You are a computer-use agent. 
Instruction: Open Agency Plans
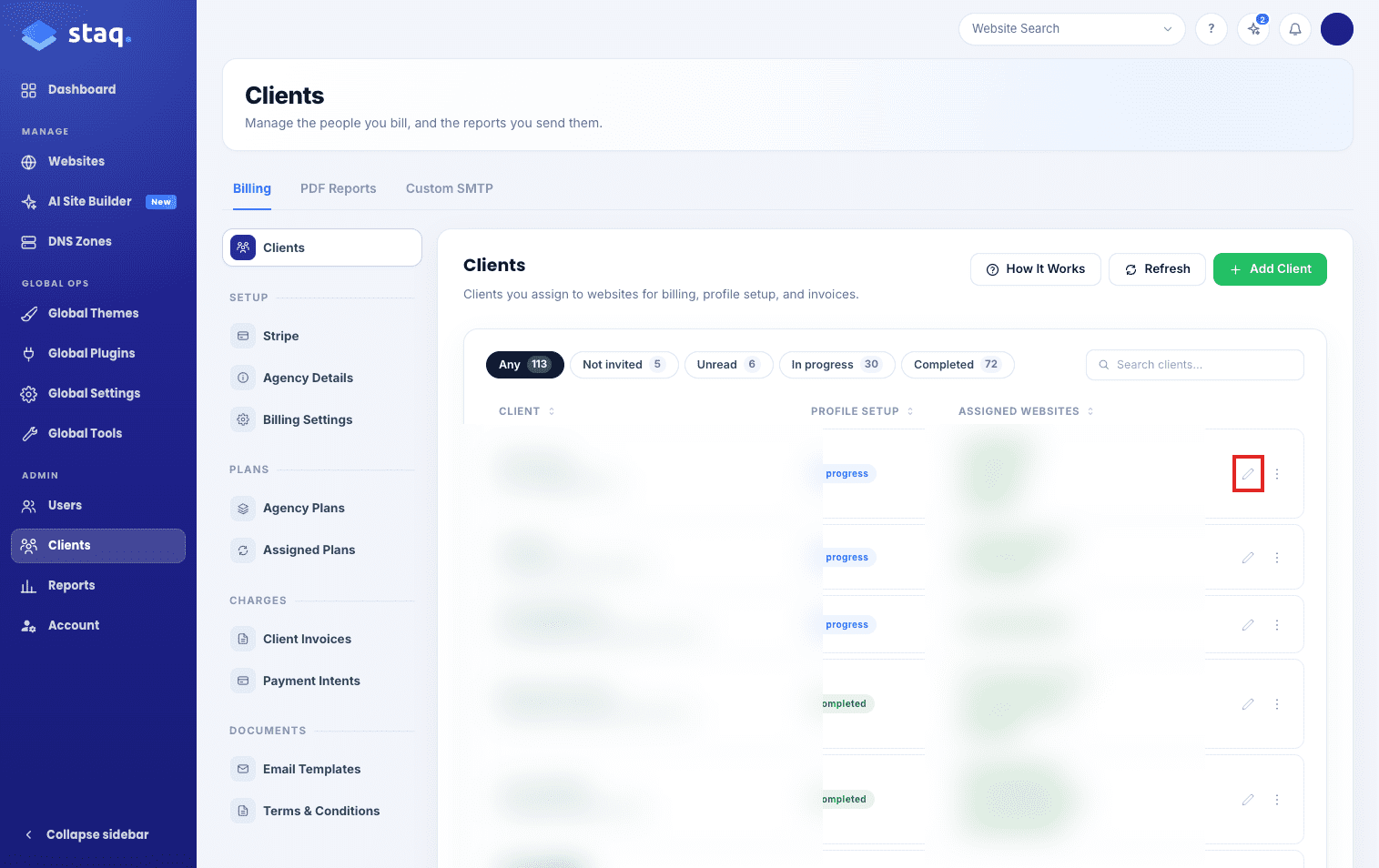point(322,508)
